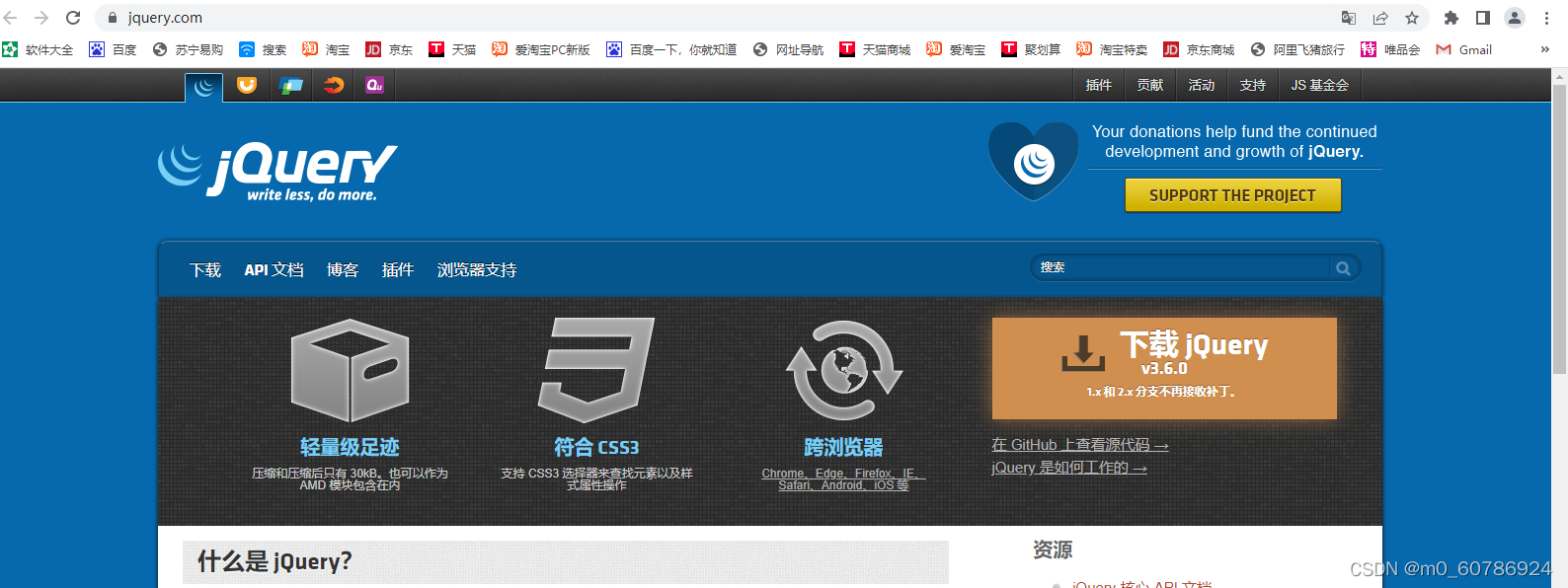The image size is (1568, 588).
Task: Click the 轻量级足迹 box icon
Action: 351,370
